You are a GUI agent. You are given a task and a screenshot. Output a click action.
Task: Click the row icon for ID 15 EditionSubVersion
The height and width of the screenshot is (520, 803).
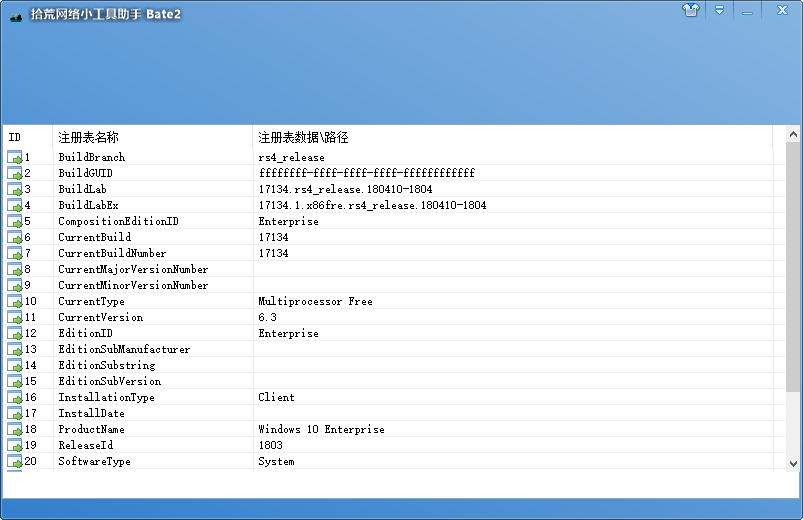click(15, 381)
